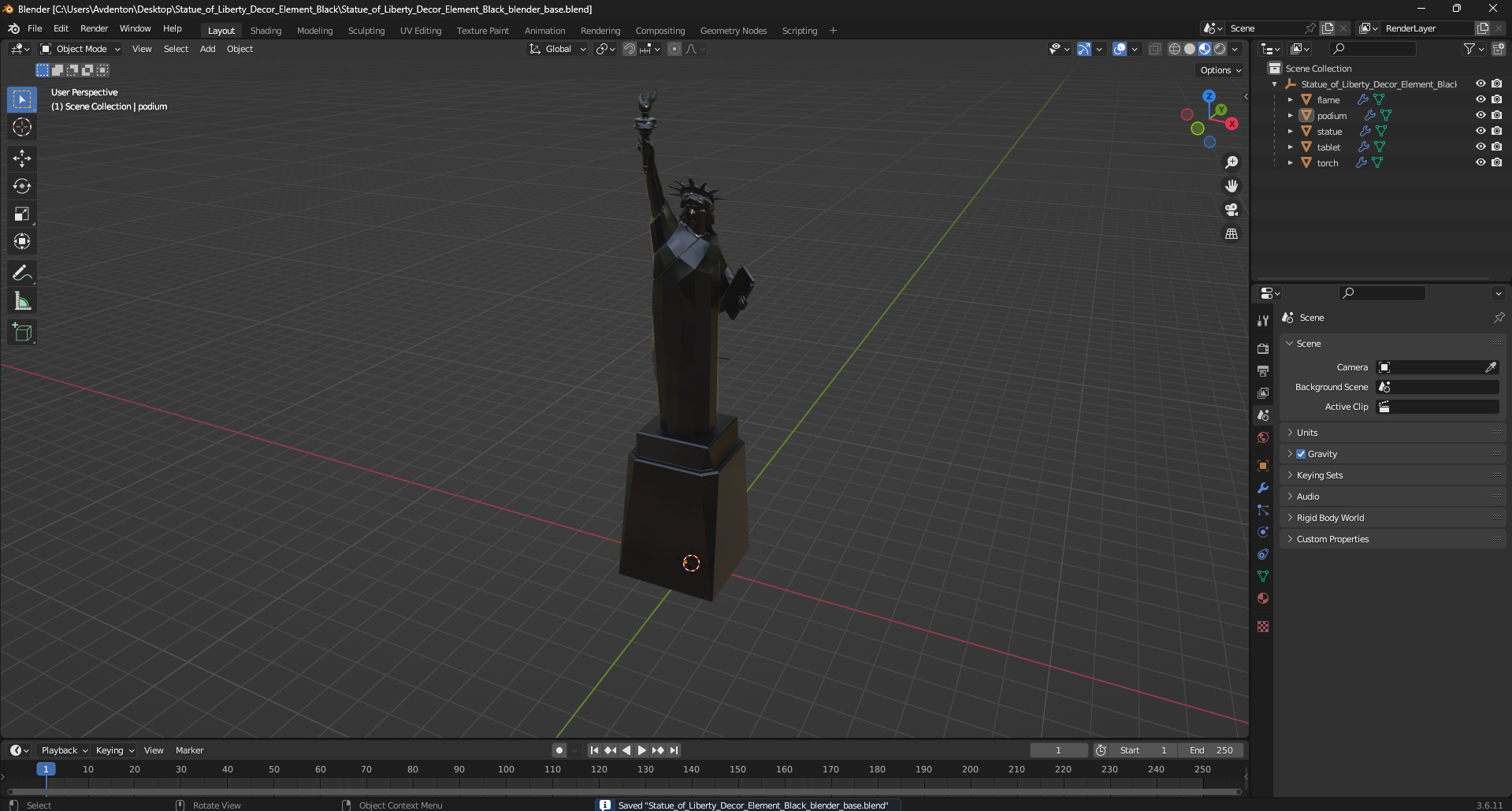The image size is (1512, 811).
Task: Switch to Shading workspace tab
Action: pyautogui.click(x=266, y=31)
